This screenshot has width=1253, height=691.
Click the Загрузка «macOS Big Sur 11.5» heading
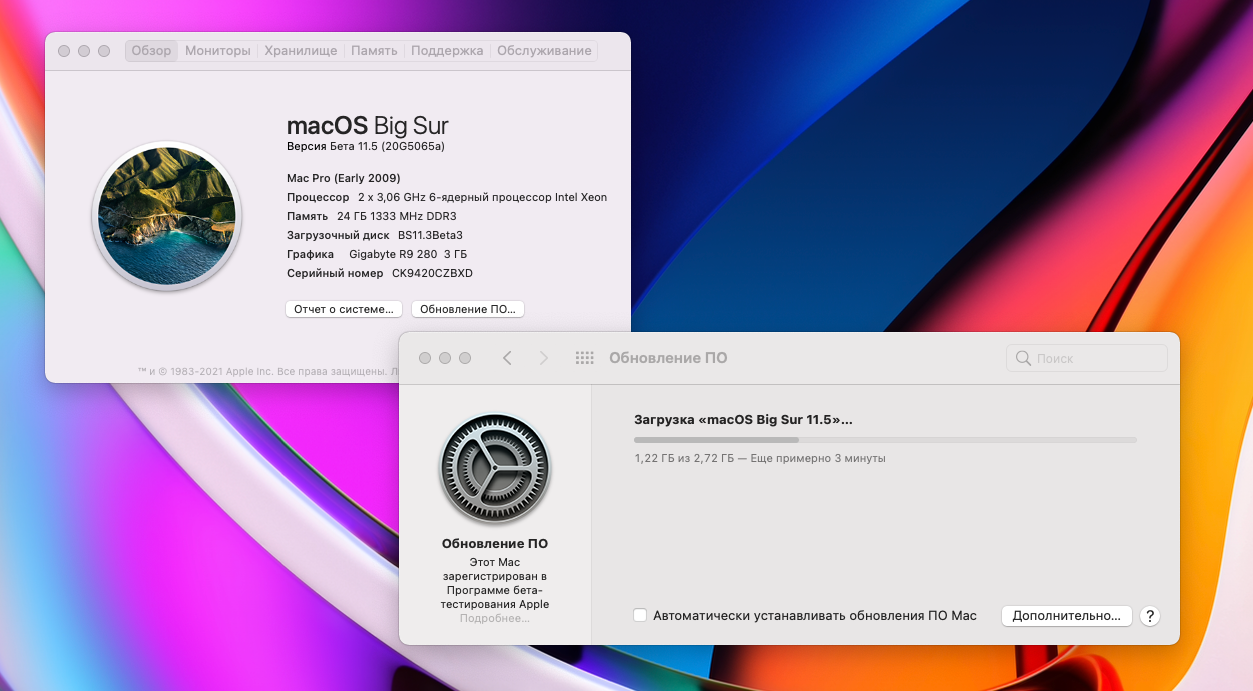point(743,420)
